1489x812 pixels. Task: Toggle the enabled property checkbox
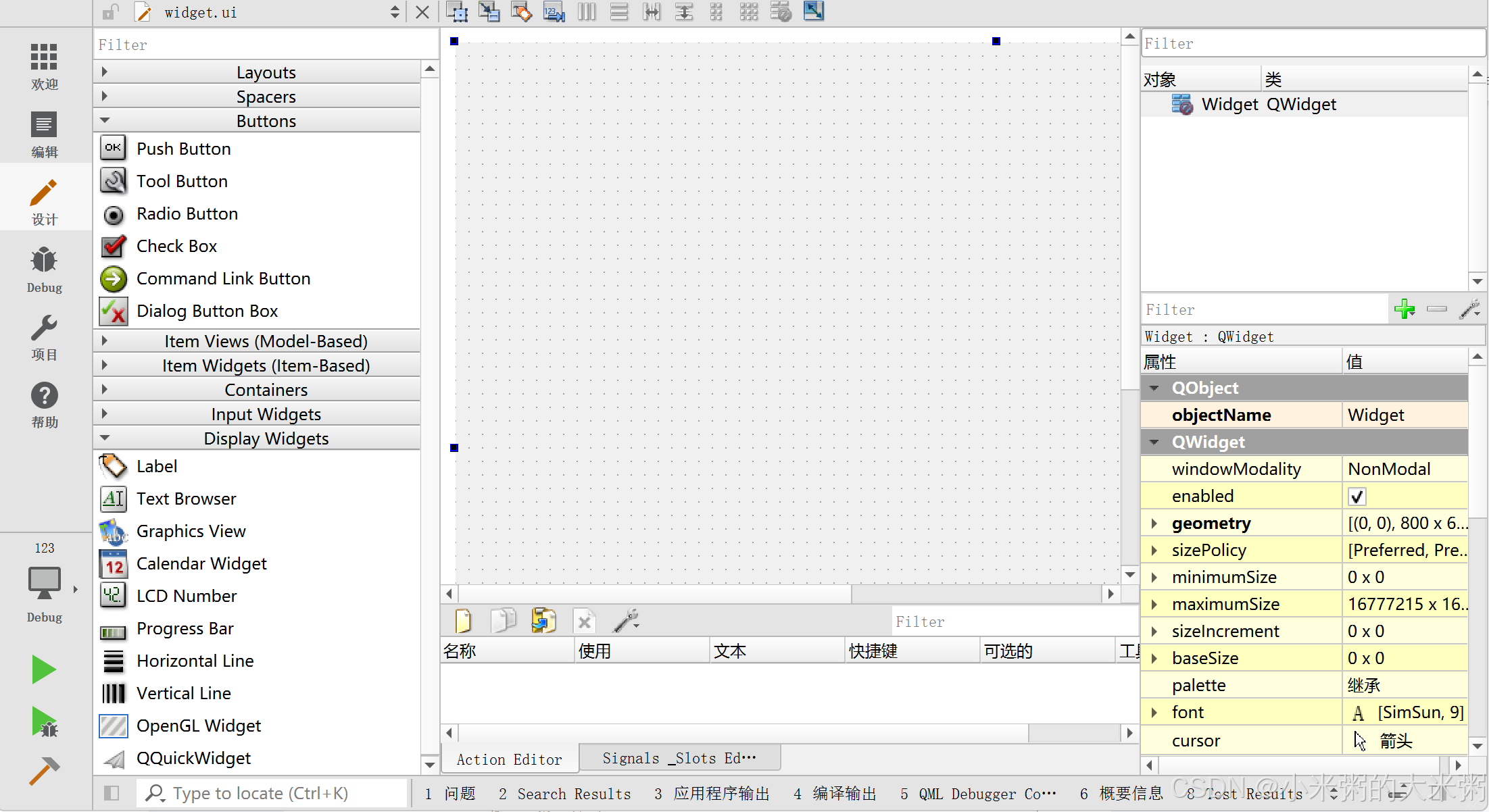point(1357,497)
